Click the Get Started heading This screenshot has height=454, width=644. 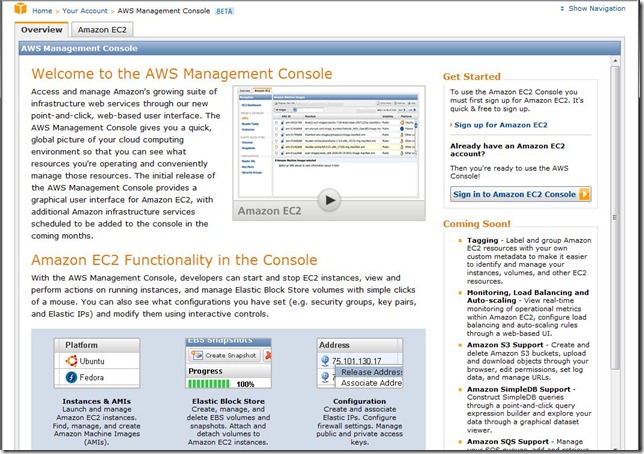pos(472,76)
